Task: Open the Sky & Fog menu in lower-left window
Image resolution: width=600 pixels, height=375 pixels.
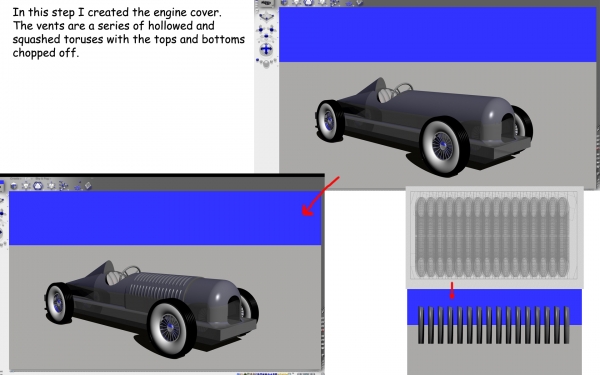Action: pos(43,179)
